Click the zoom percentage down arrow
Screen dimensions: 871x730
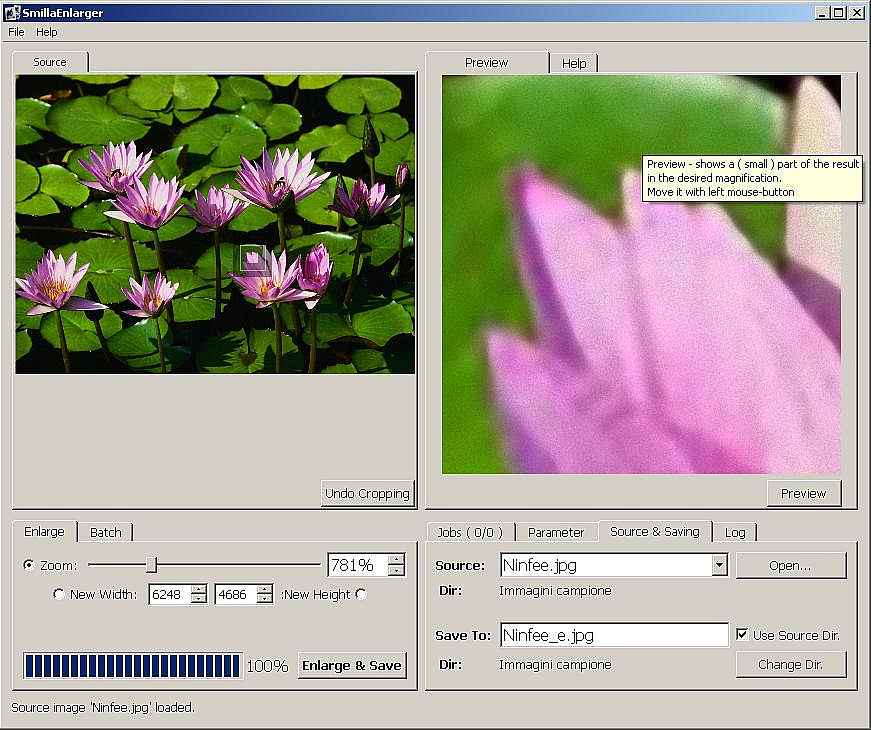point(397,571)
